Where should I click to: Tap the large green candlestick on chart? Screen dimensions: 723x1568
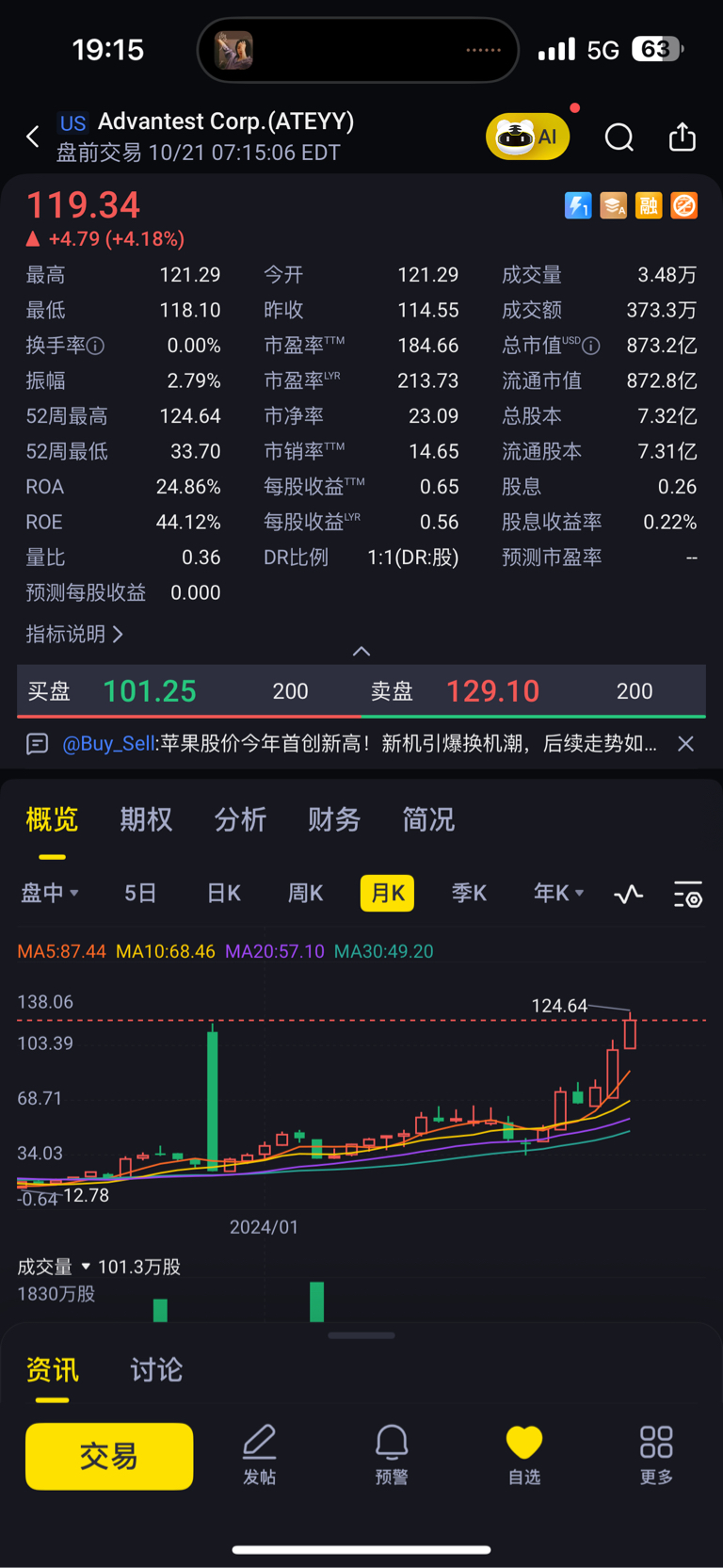[x=213, y=1100]
